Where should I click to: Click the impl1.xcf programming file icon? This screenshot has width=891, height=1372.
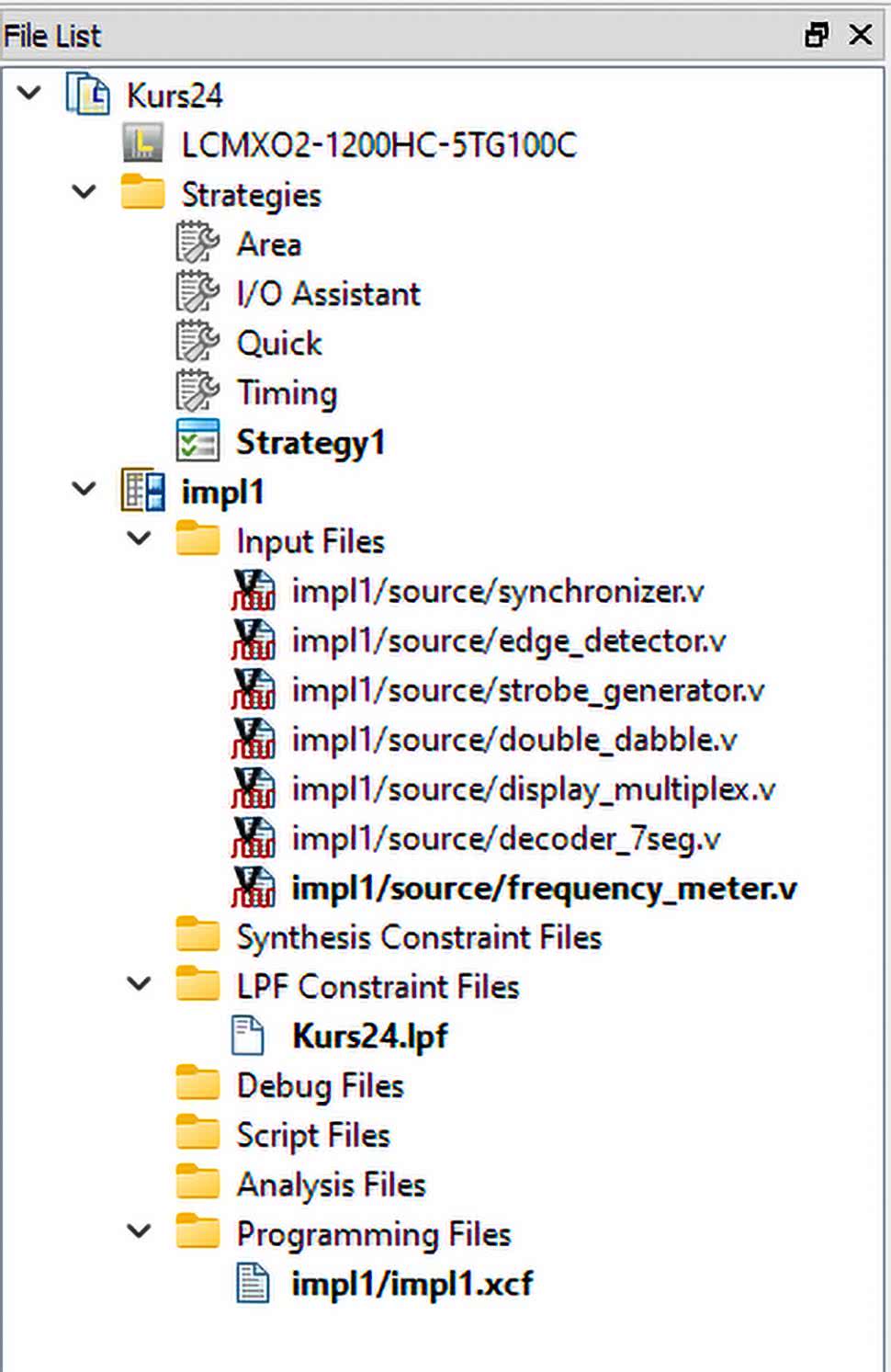coord(253,1283)
